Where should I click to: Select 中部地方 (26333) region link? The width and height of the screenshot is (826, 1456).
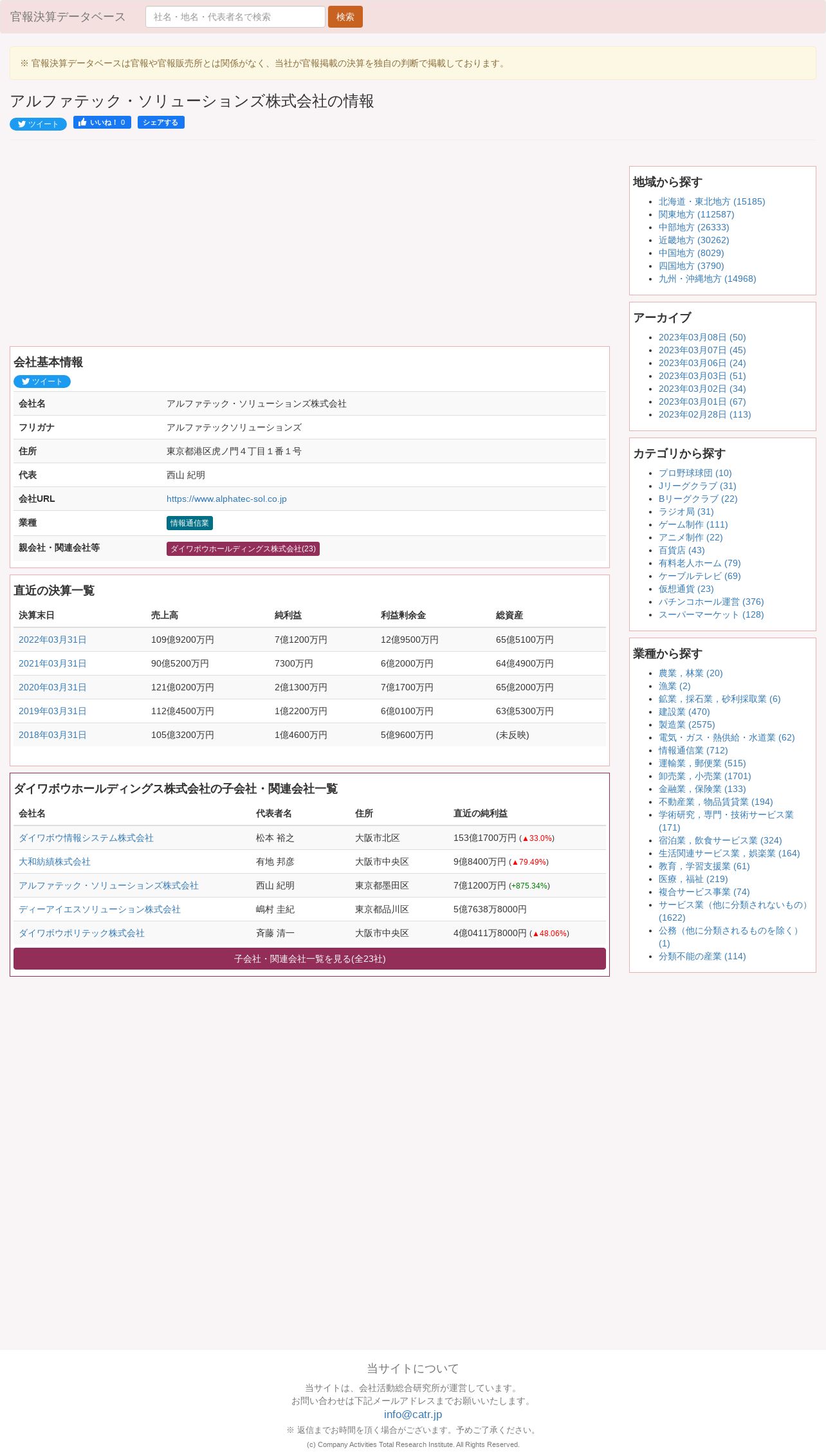click(x=693, y=227)
